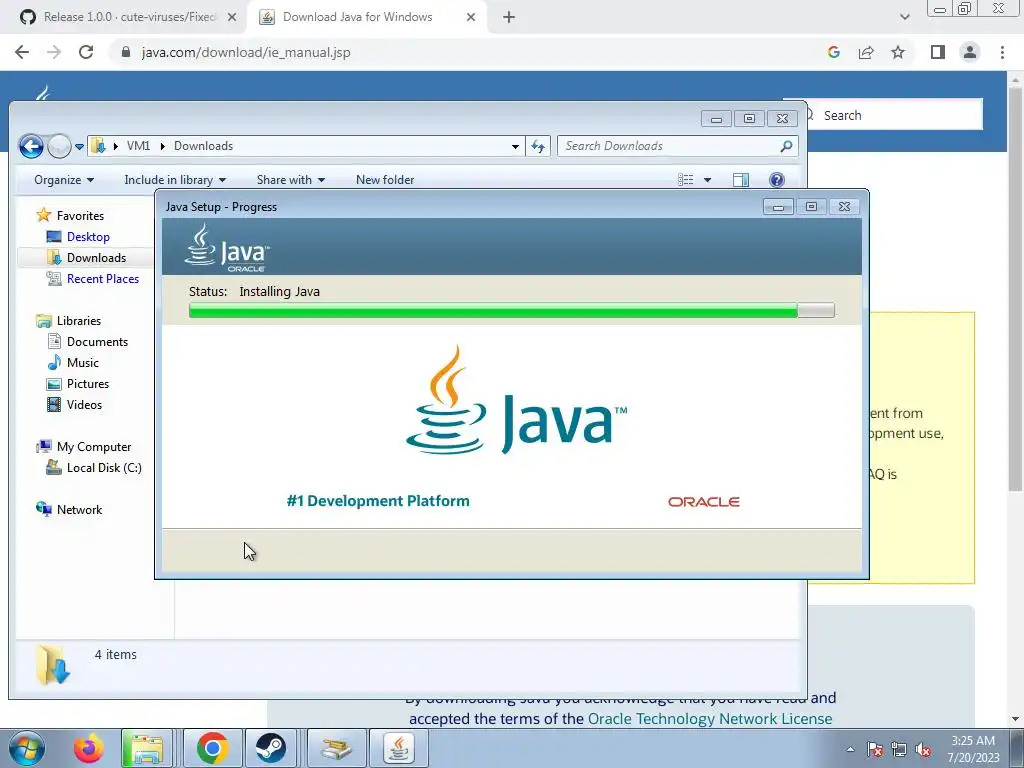Launch Firefox from the taskbar

[x=89, y=748]
